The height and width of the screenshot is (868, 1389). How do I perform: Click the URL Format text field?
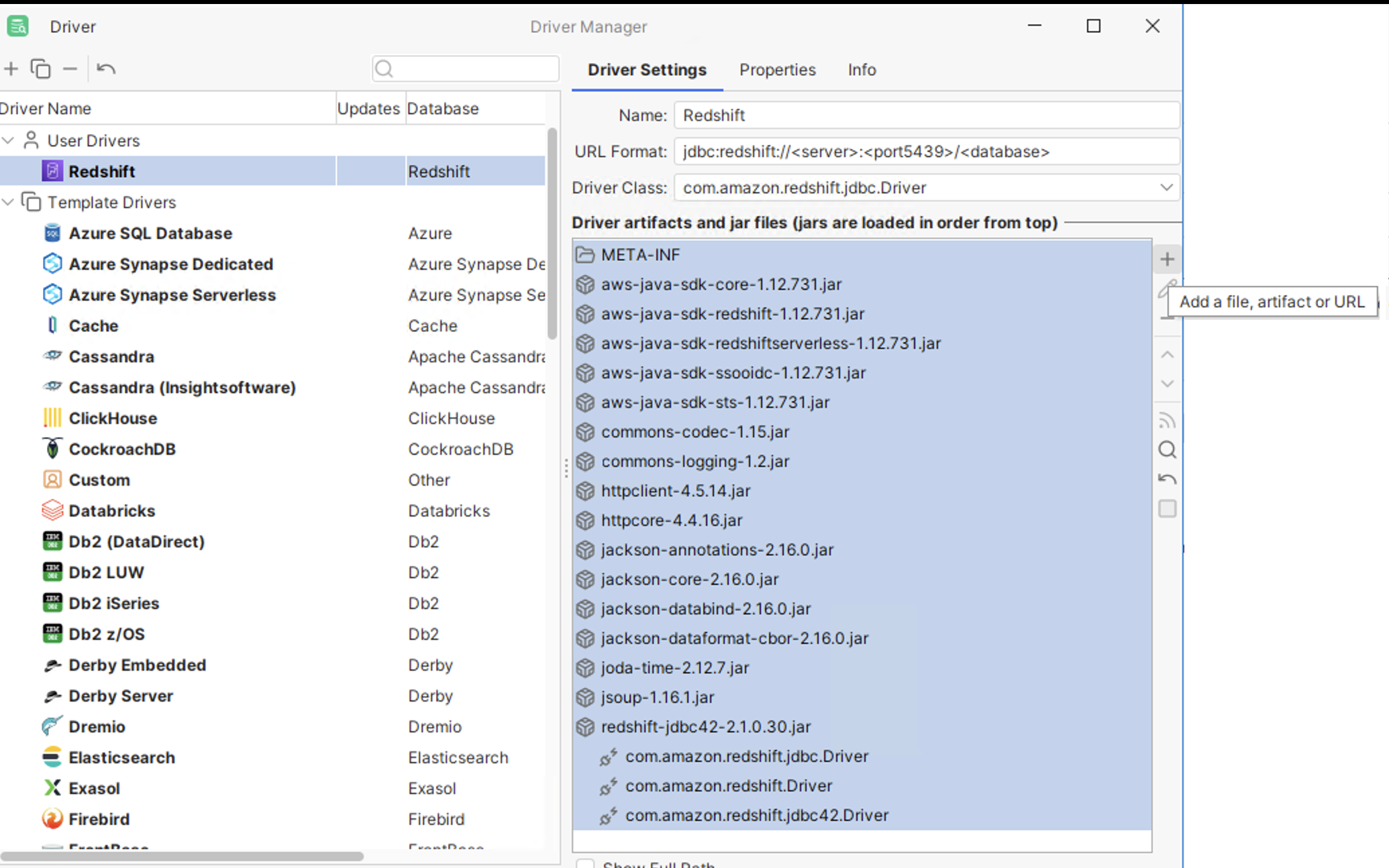(x=926, y=152)
